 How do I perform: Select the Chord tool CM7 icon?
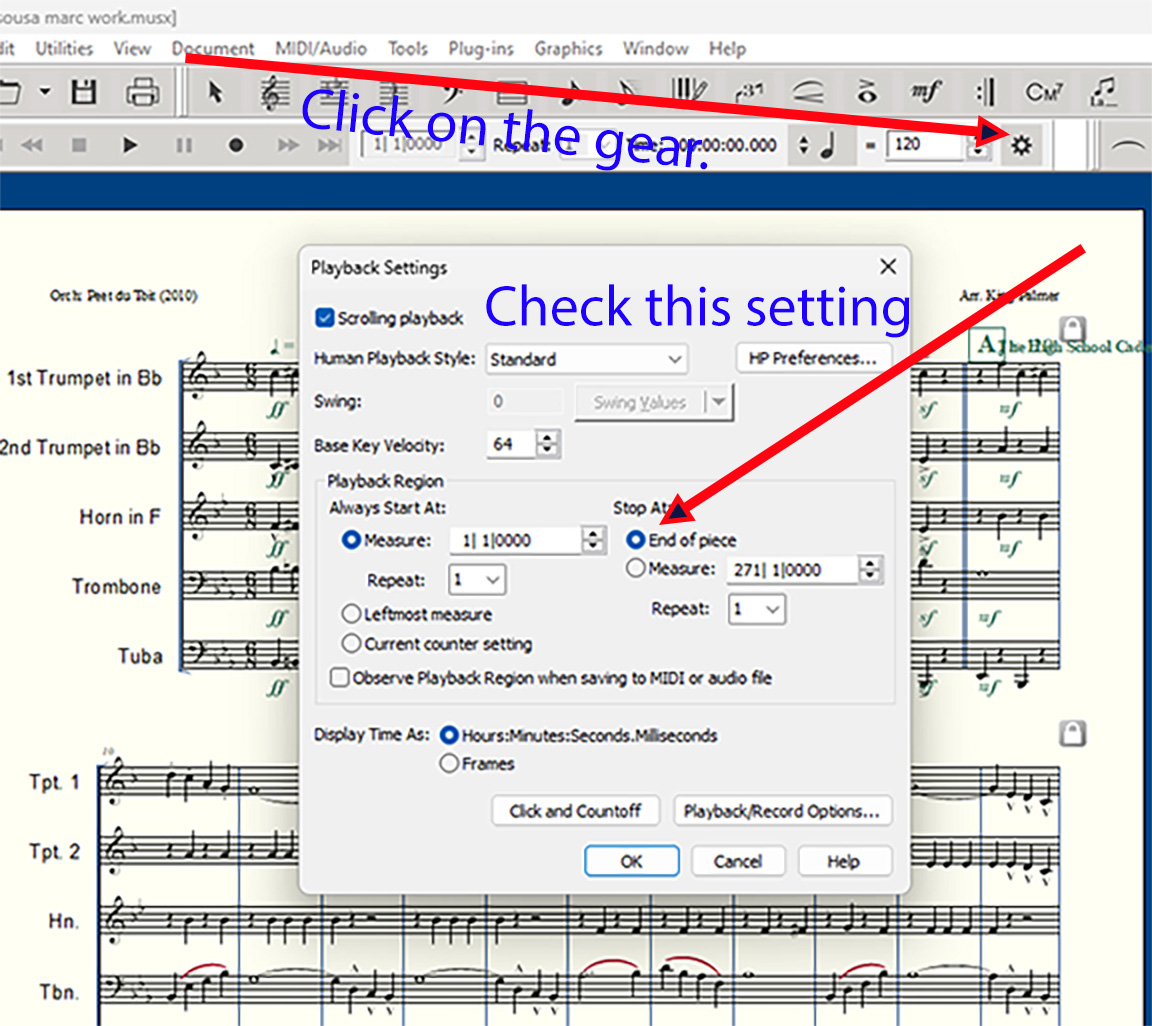tap(1044, 93)
